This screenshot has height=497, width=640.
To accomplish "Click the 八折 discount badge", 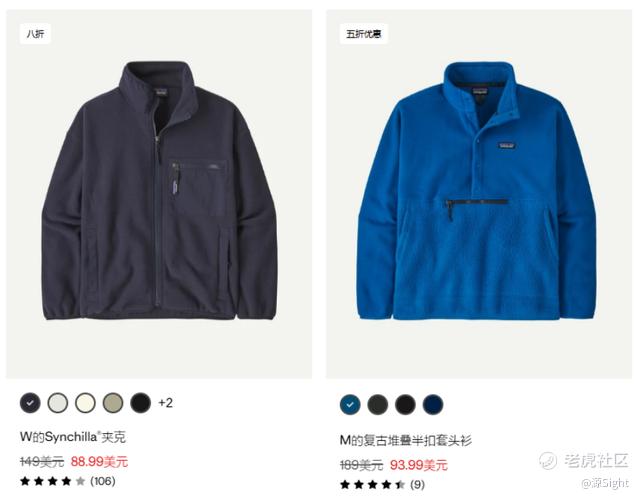I will pos(36,33).
